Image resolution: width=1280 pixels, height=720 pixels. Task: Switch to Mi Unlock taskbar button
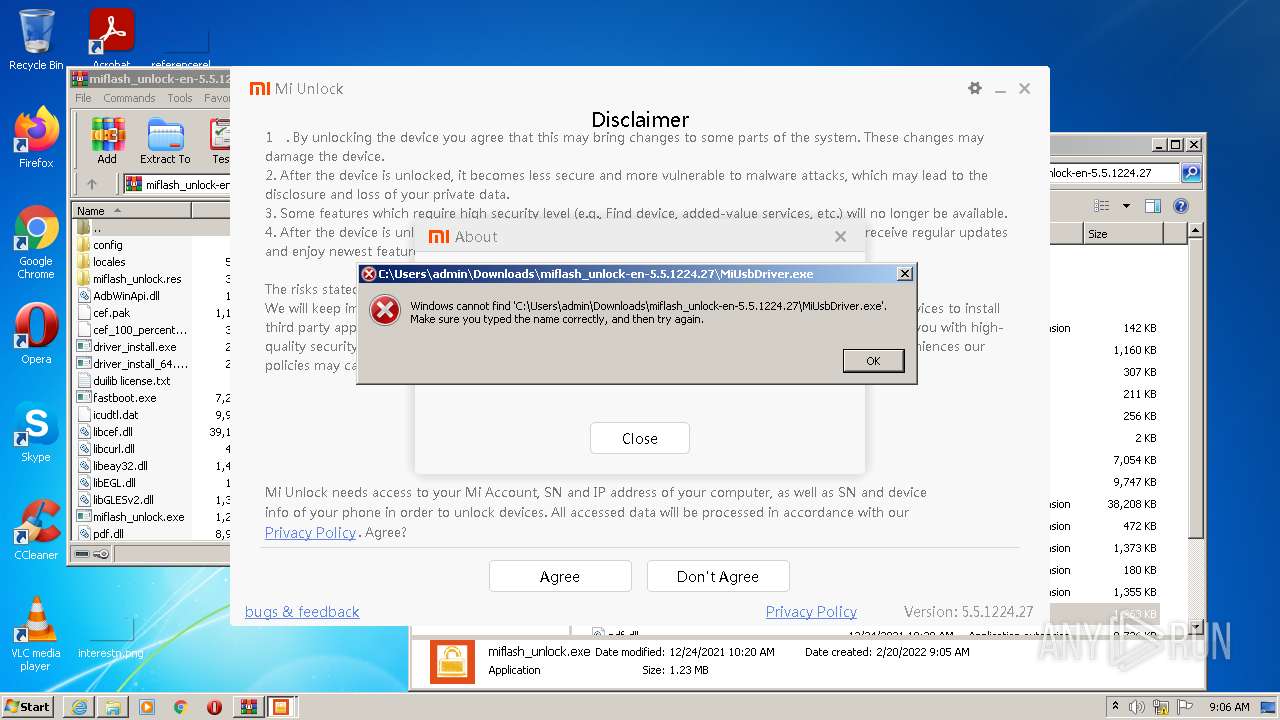click(281, 707)
